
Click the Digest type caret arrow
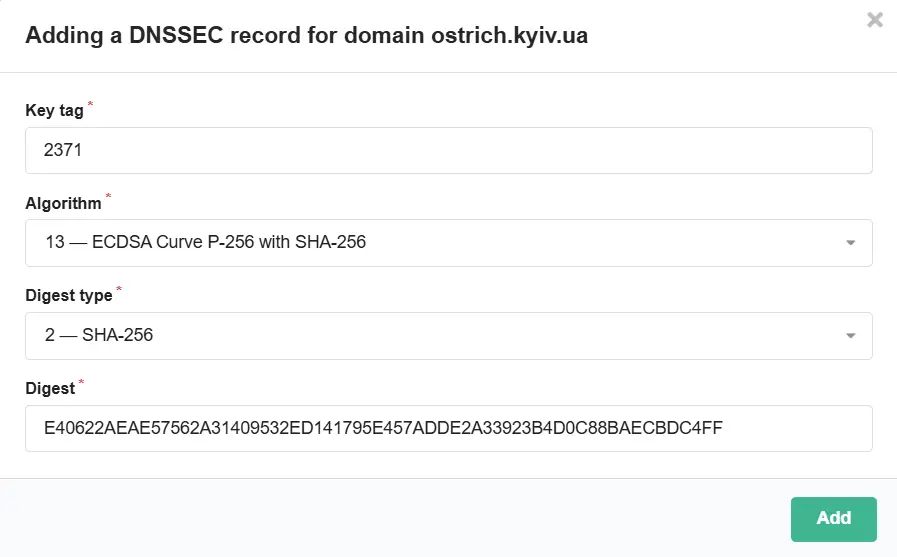coord(850,336)
